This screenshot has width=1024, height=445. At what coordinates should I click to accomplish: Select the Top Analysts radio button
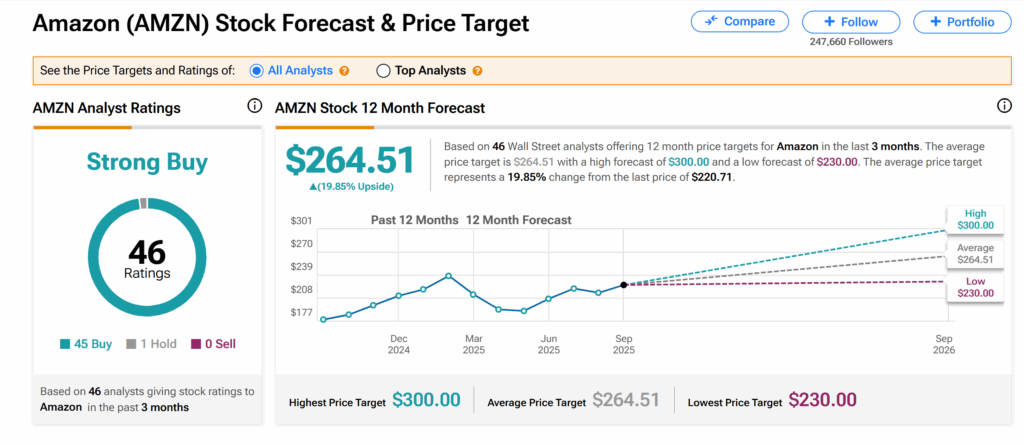click(383, 71)
